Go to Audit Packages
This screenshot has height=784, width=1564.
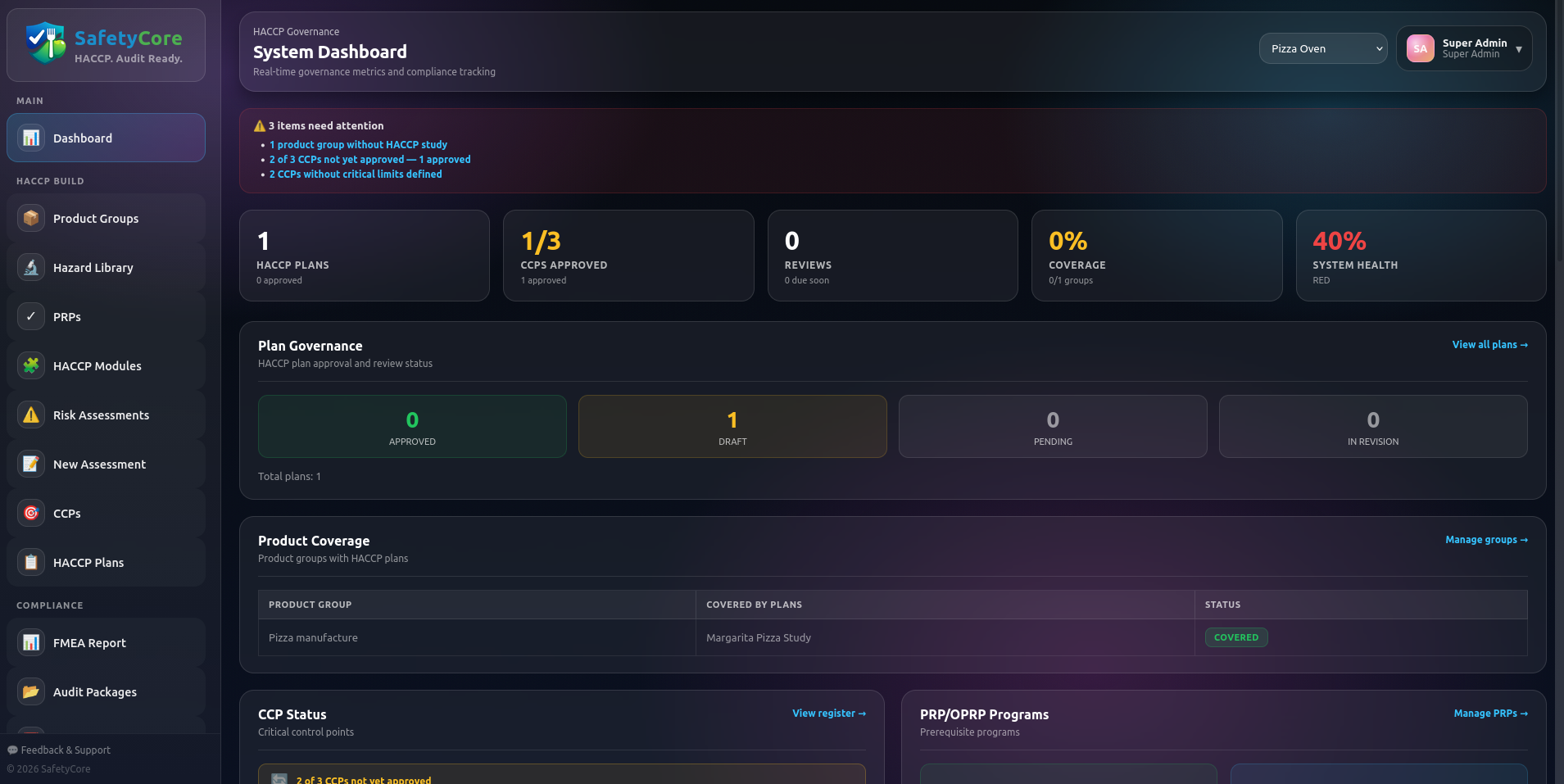tap(106, 691)
